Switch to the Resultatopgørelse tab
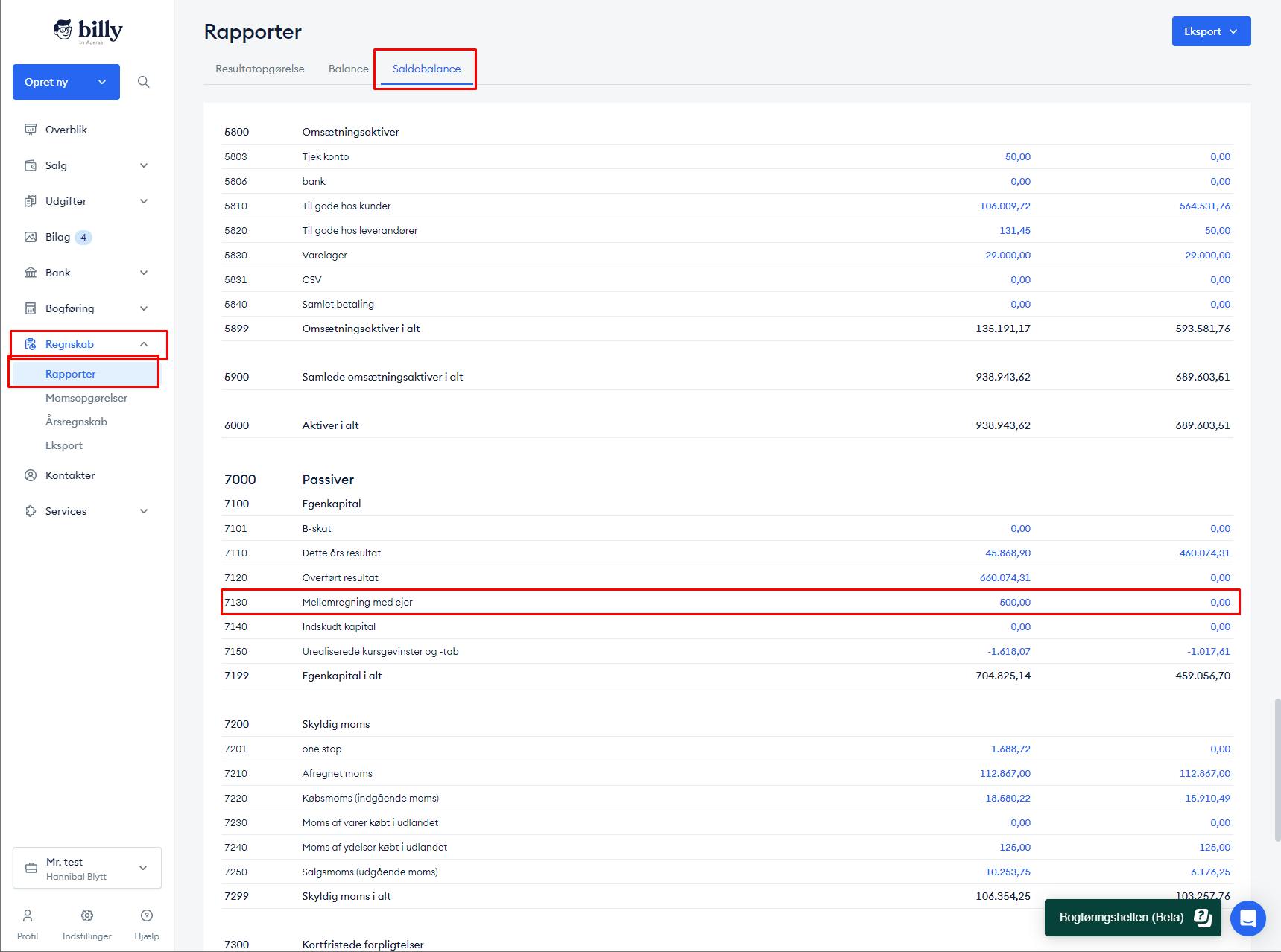 point(260,69)
